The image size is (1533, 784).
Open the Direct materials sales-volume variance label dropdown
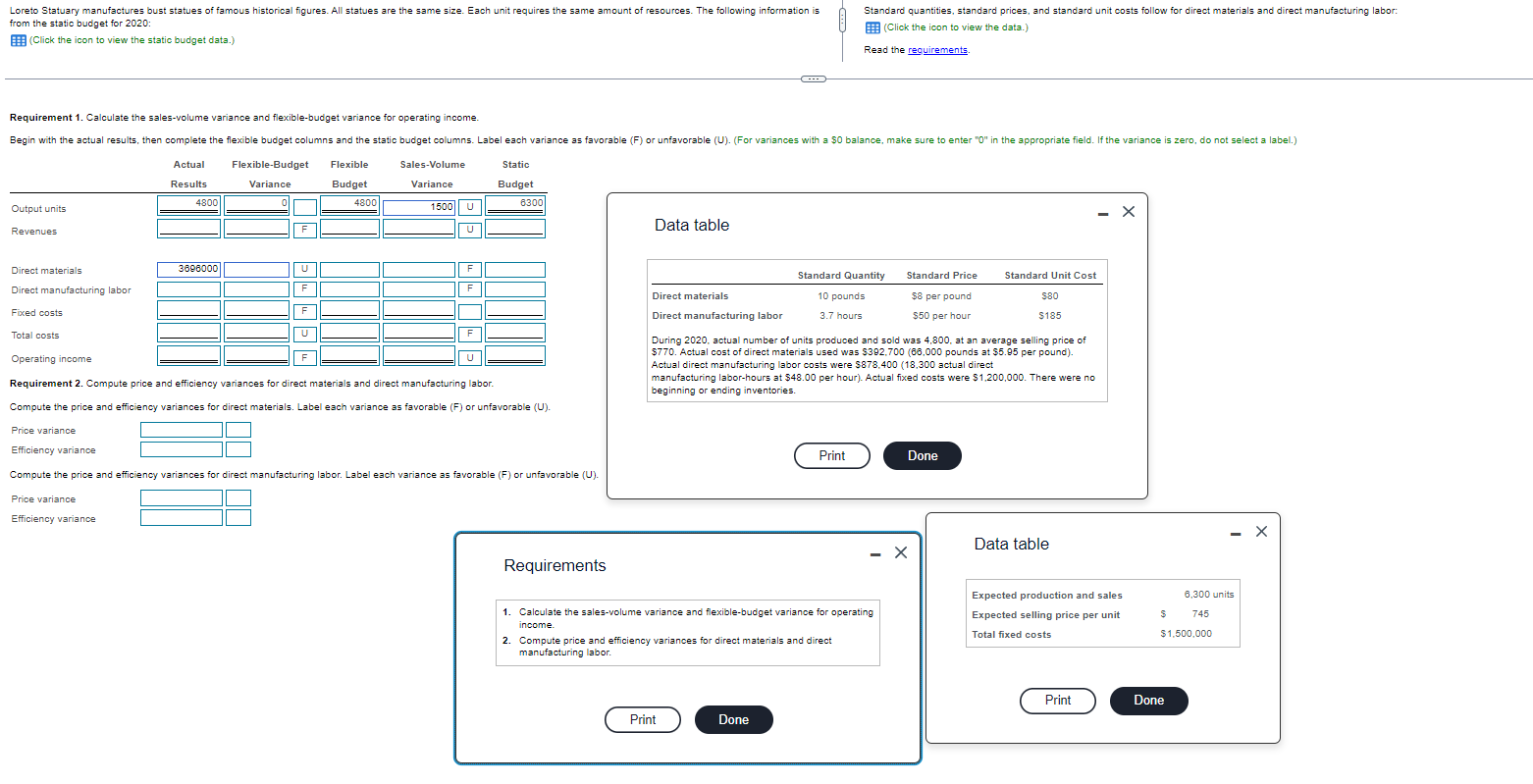[470, 269]
